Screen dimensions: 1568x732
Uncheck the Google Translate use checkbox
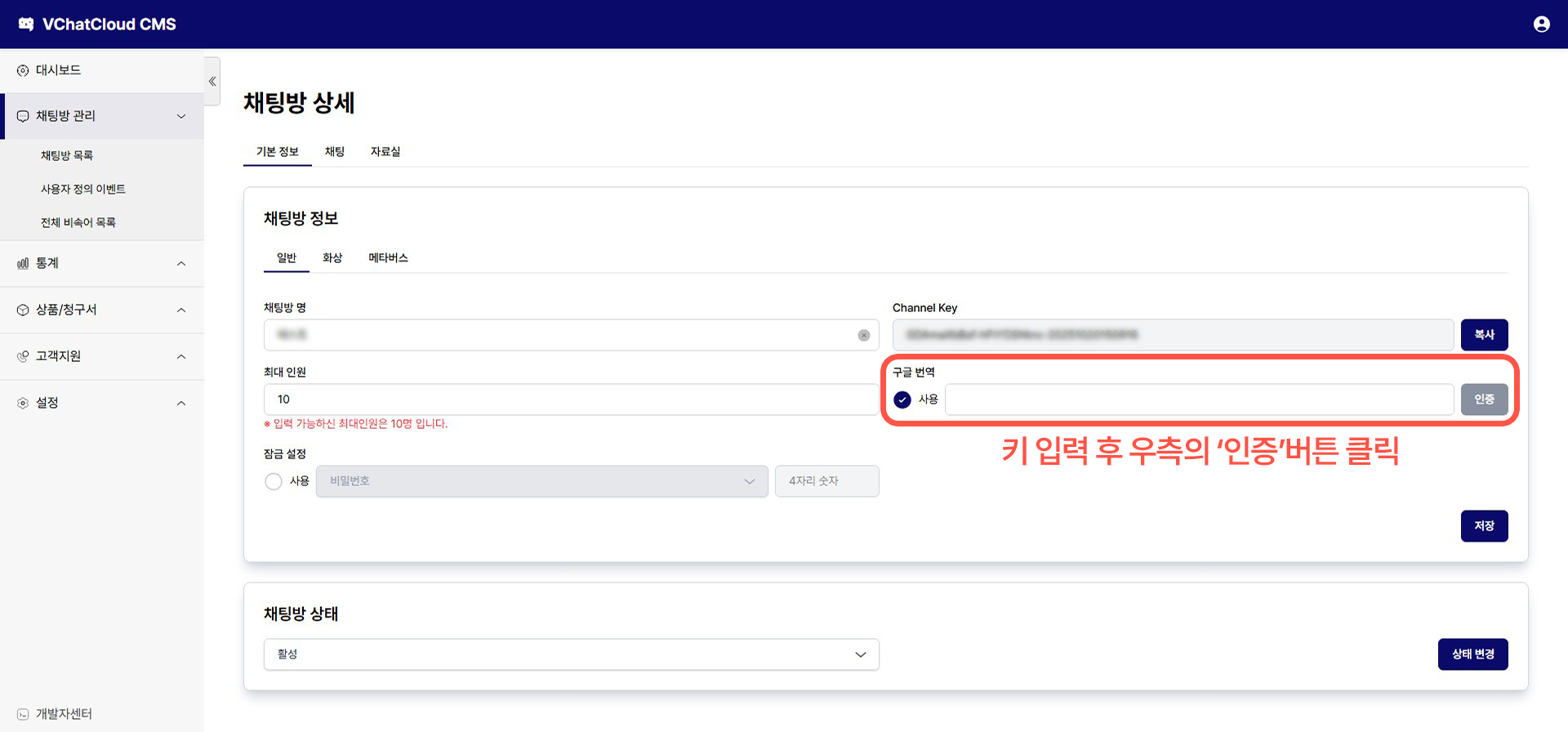902,399
